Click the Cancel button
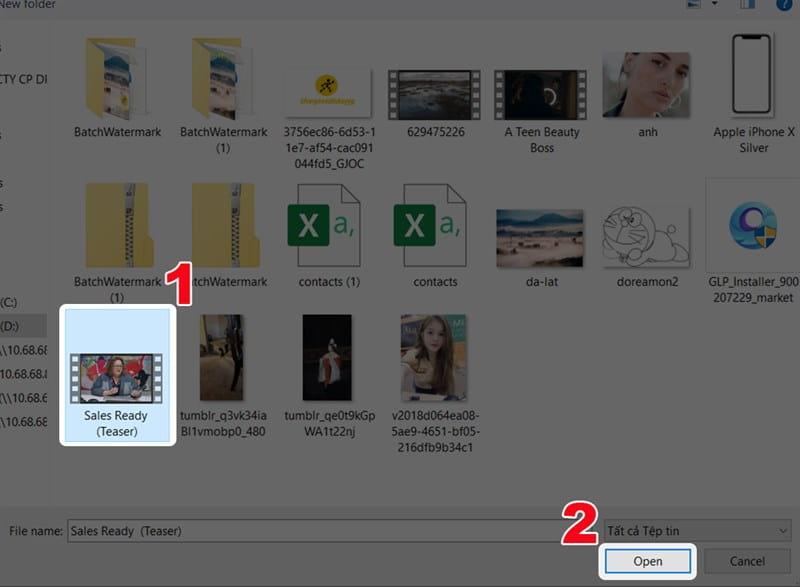Image resolution: width=800 pixels, height=587 pixels. tap(747, 561)
